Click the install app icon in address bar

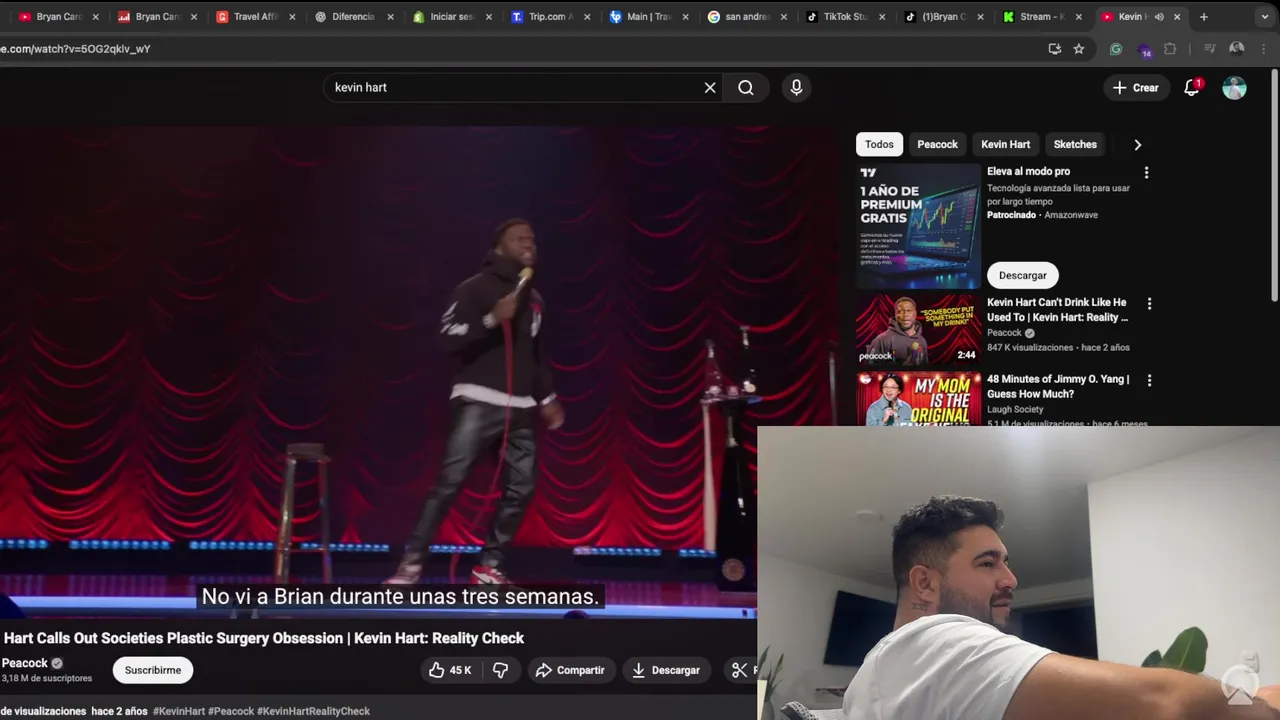1054,49
